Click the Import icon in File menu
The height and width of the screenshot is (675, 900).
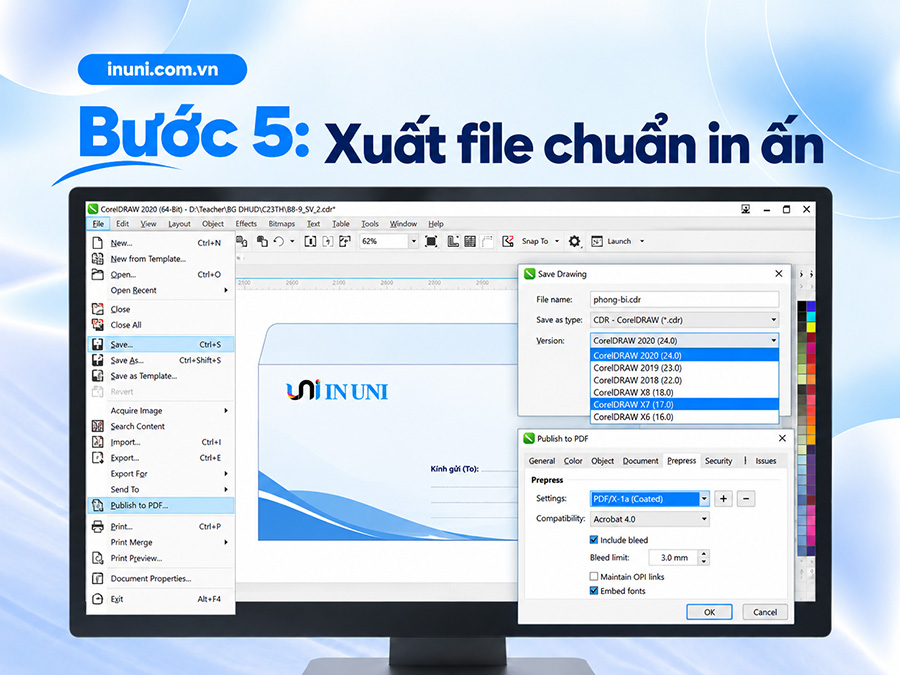(x=98, y=442)
